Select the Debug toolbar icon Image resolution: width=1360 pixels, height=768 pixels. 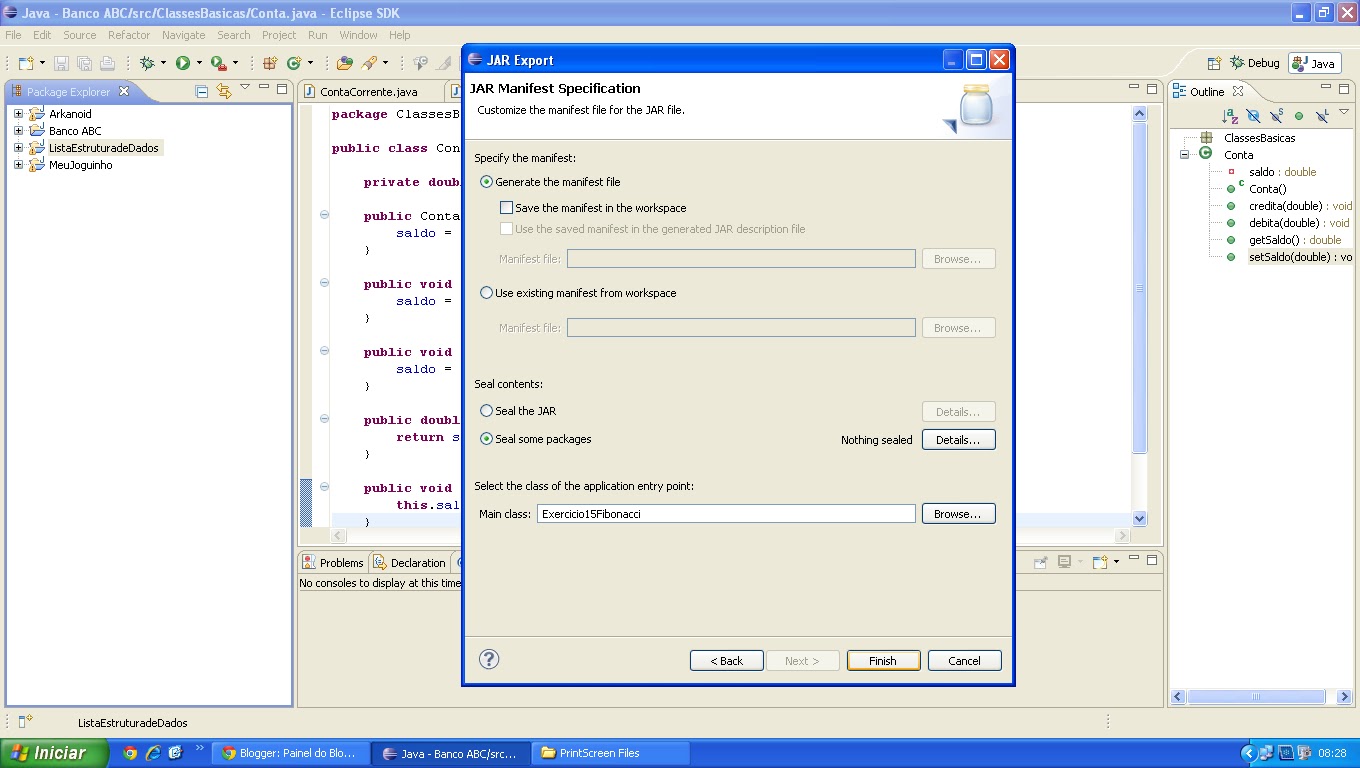[148, 62]
